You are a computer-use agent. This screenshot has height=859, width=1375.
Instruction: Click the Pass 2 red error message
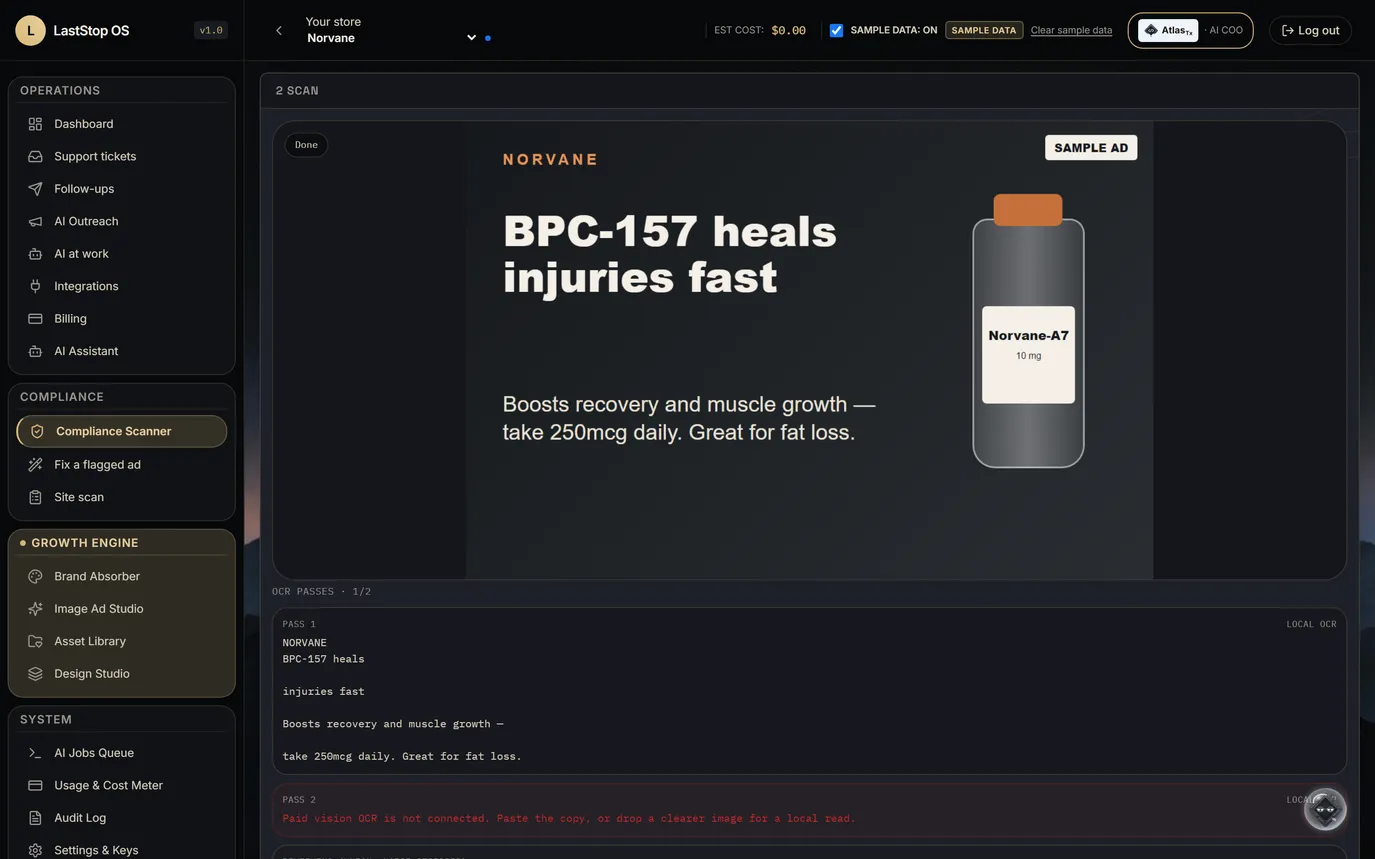pos(569,818)
